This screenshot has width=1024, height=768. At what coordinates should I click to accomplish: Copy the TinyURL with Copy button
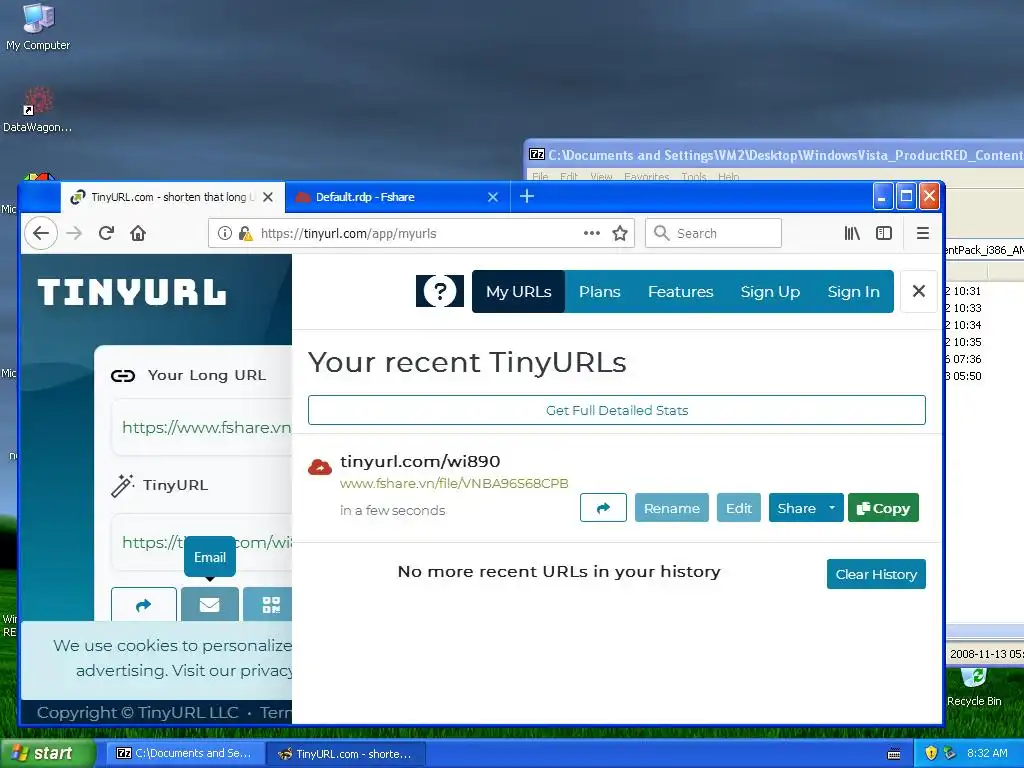pos(883,507)
